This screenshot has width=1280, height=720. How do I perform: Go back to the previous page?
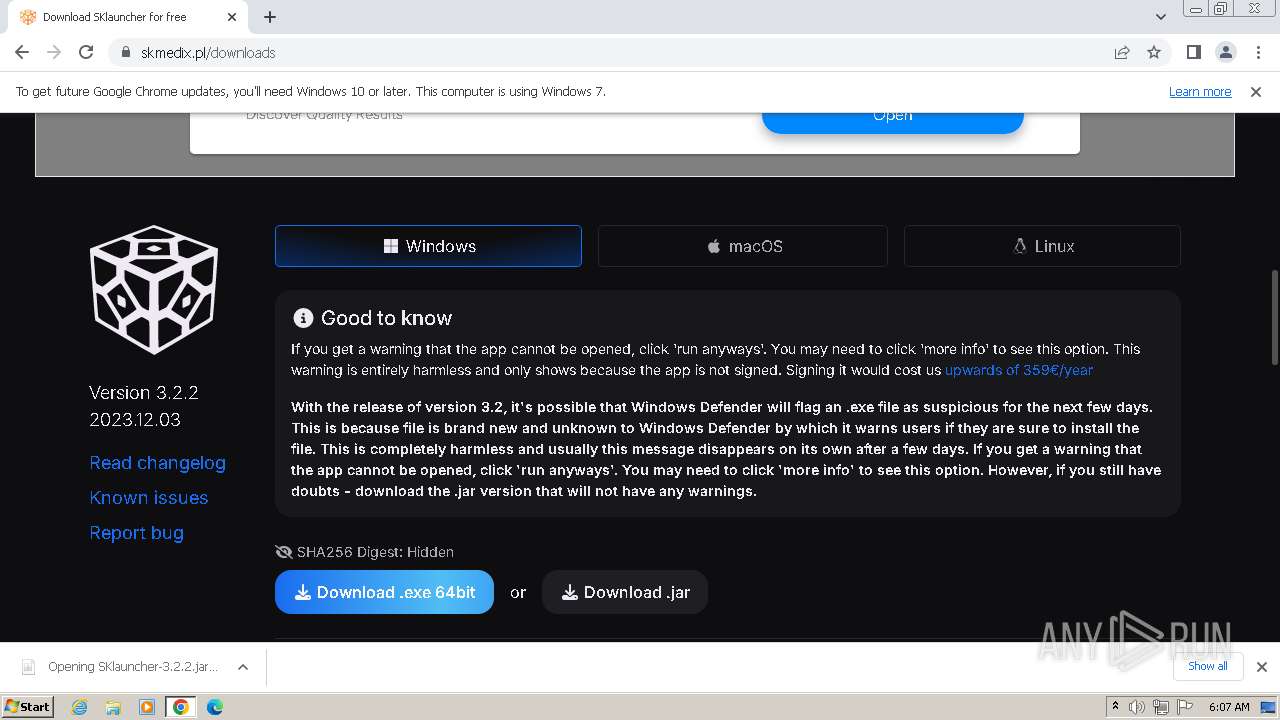(x=22, y=53)
